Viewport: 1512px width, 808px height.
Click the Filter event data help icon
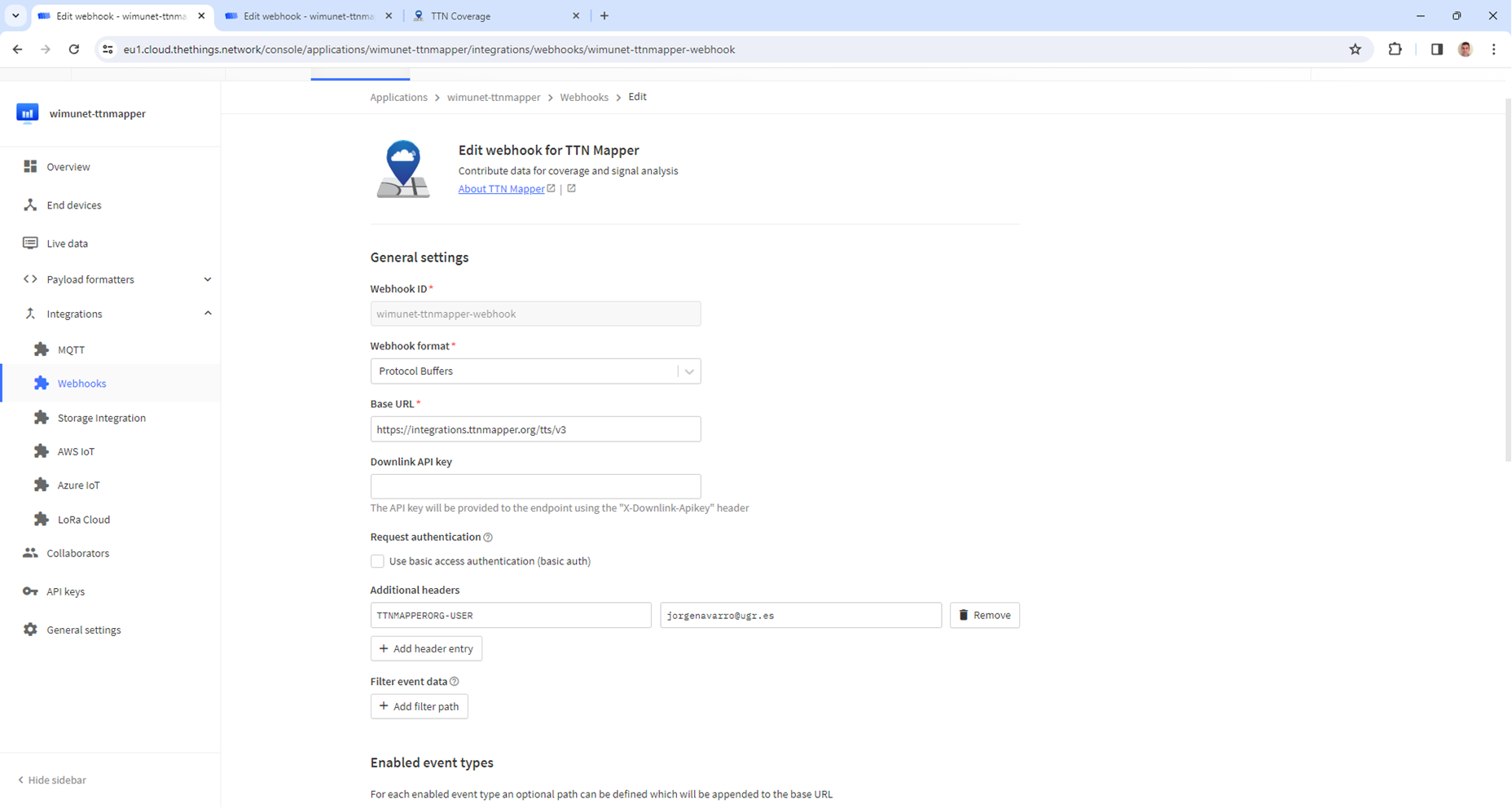[x=455, y=682]
